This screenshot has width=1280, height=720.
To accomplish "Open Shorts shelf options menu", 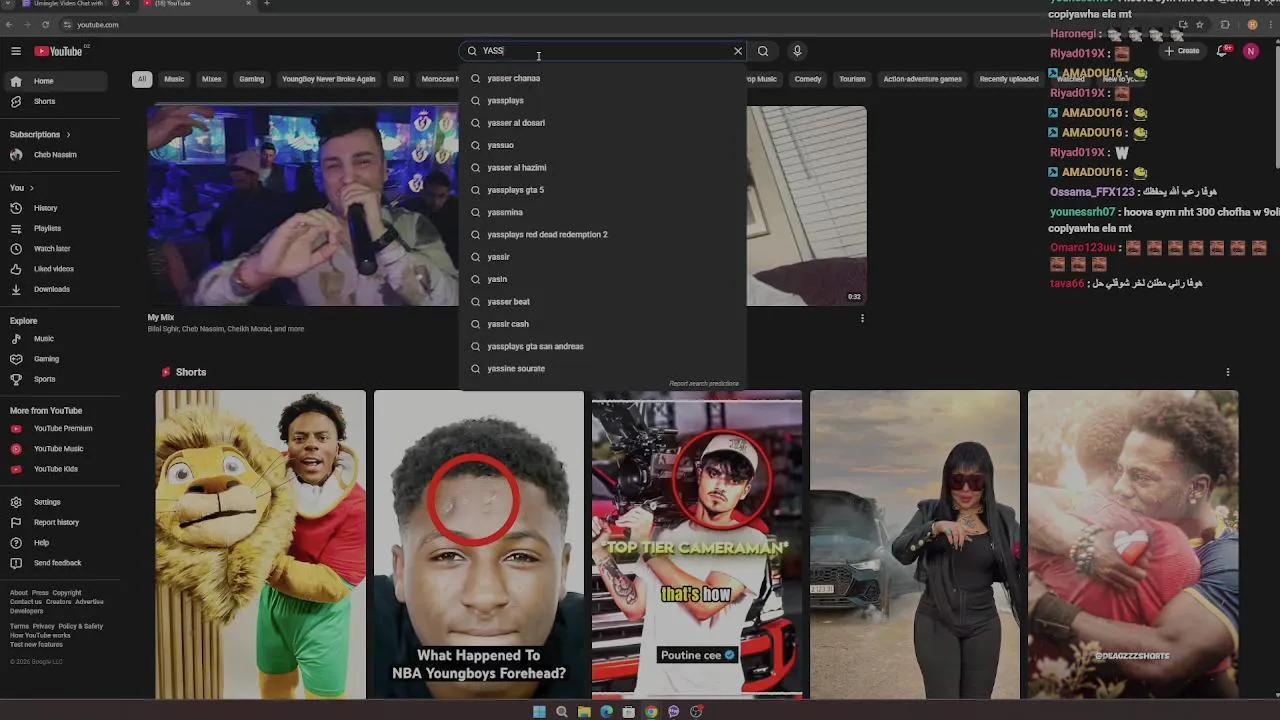I will (x=1228, y=372).
